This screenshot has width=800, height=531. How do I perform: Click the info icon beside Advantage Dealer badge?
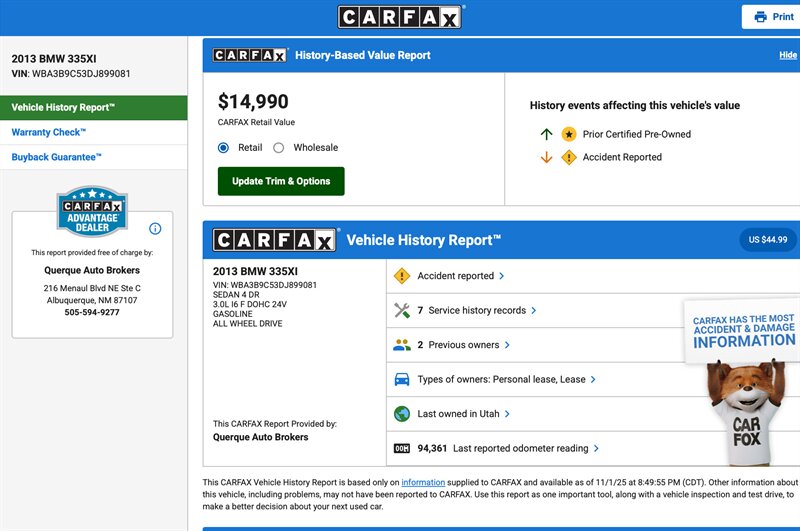(155, 228)
